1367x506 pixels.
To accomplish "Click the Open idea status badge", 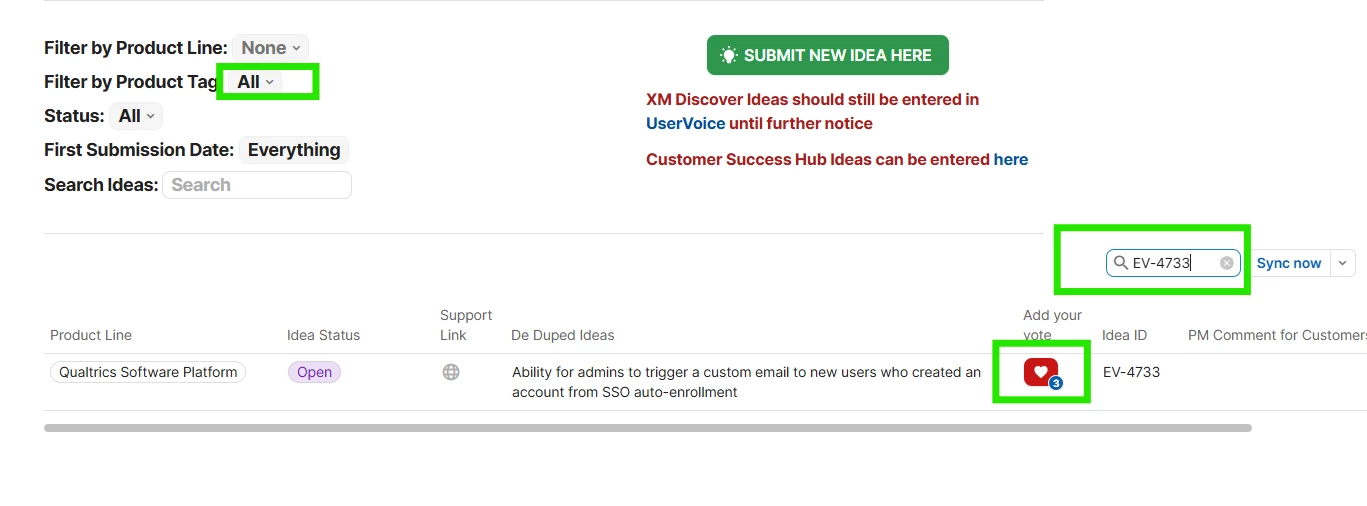I will 314,372.
